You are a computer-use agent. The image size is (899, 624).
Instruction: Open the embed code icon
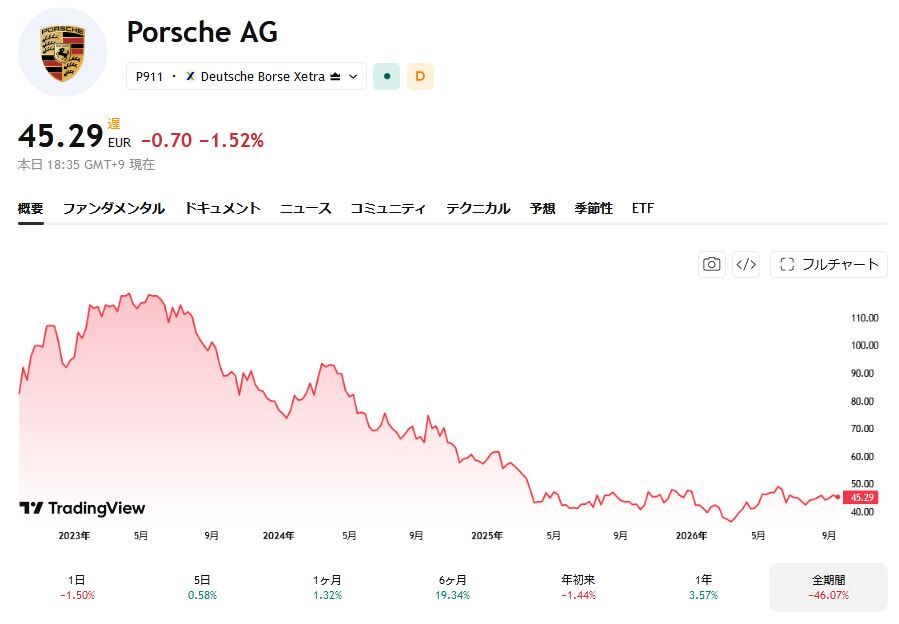coord(746,264)
